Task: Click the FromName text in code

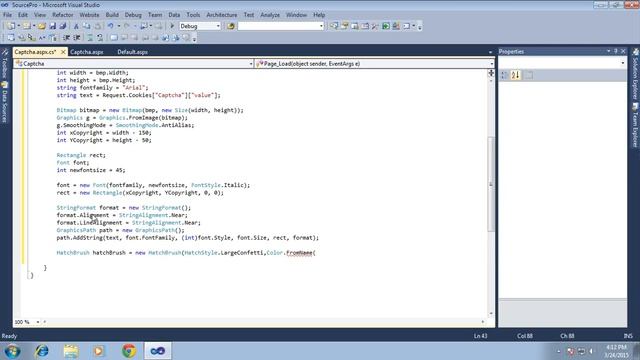Action: 299,253
